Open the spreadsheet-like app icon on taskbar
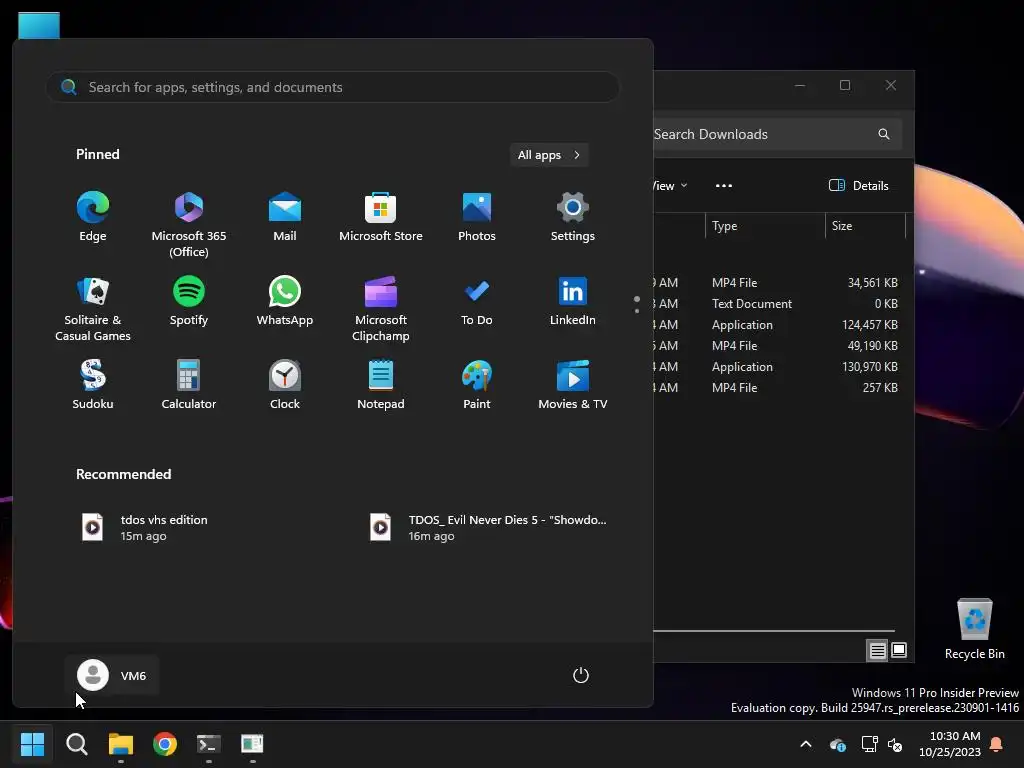The image size is (1024, 768). 252,744
